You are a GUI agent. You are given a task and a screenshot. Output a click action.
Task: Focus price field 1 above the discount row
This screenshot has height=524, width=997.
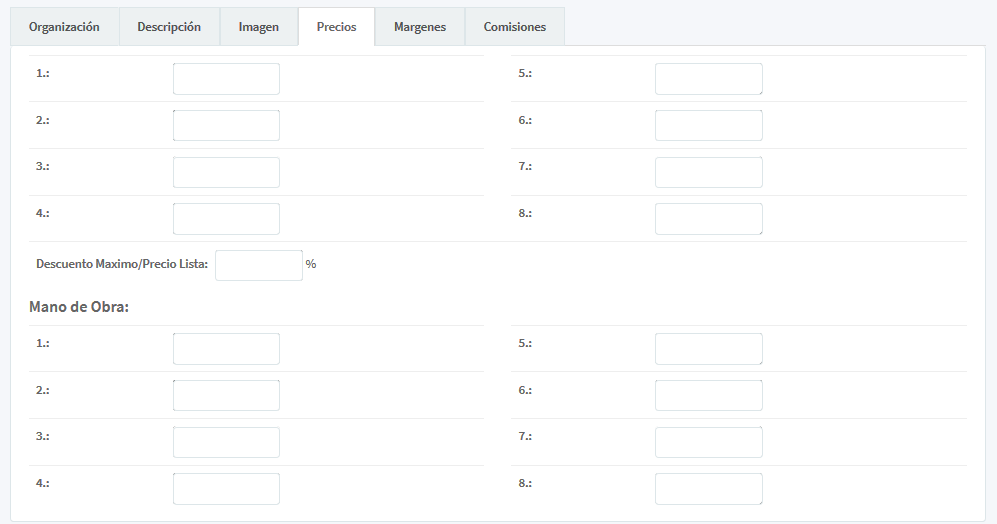[226, 79]
